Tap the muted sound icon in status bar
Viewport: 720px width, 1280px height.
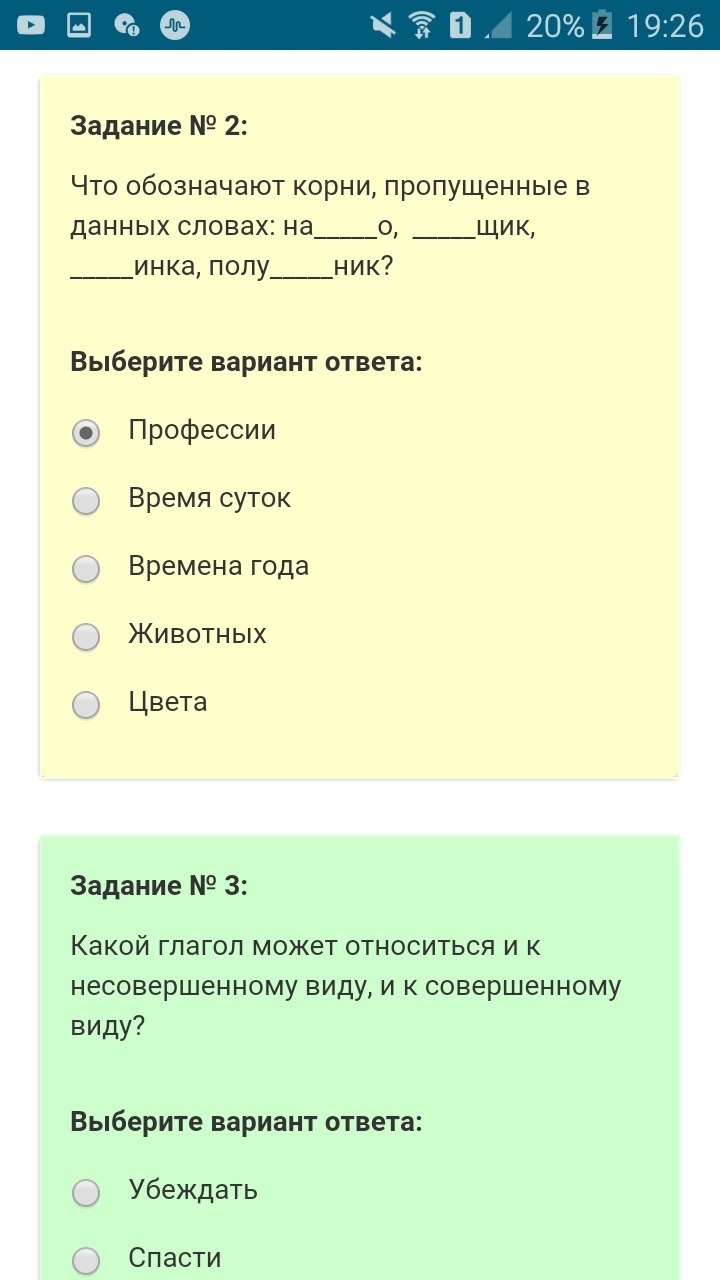click(x=382, y=25)
